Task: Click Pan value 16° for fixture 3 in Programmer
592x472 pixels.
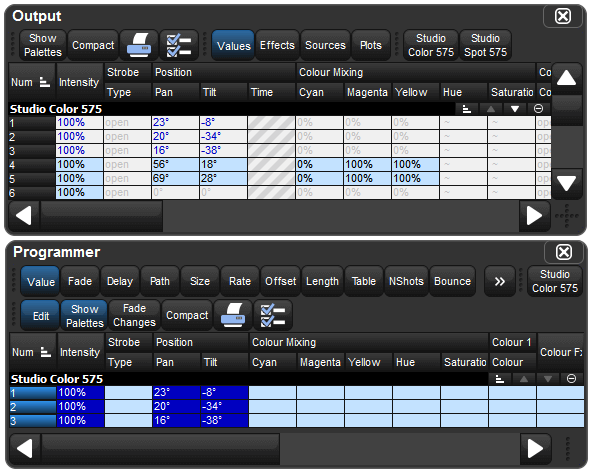Action: click(x=176, y=421)
